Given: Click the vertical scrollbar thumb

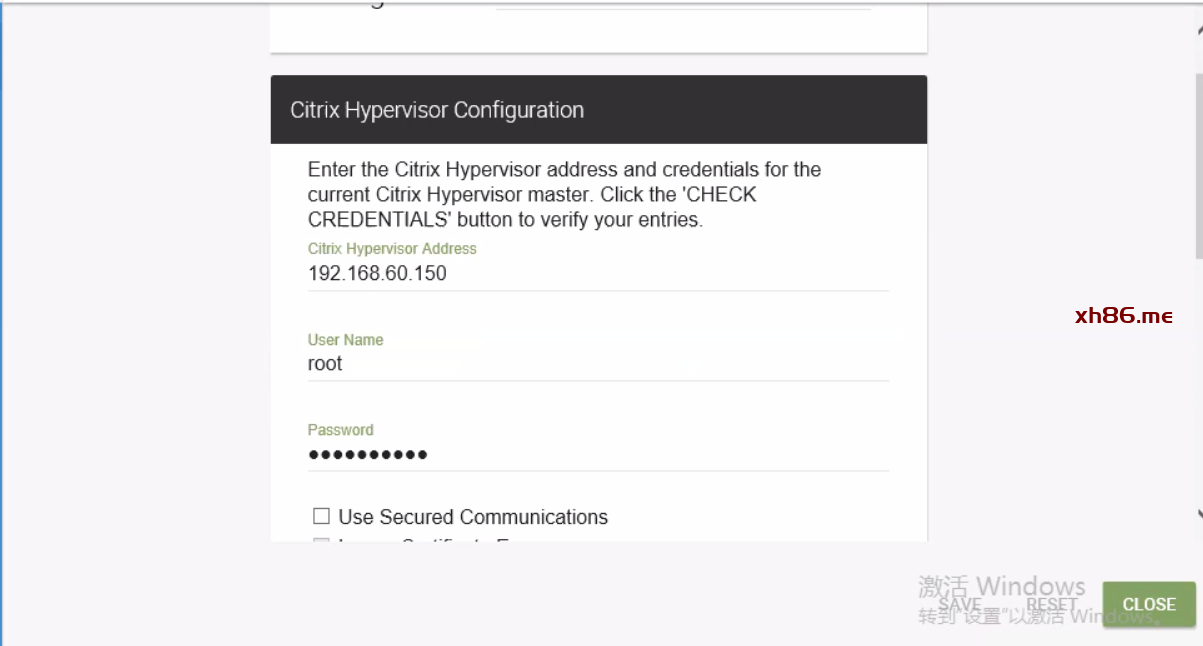Looking at the screenshot, I should coord(1199,150).
